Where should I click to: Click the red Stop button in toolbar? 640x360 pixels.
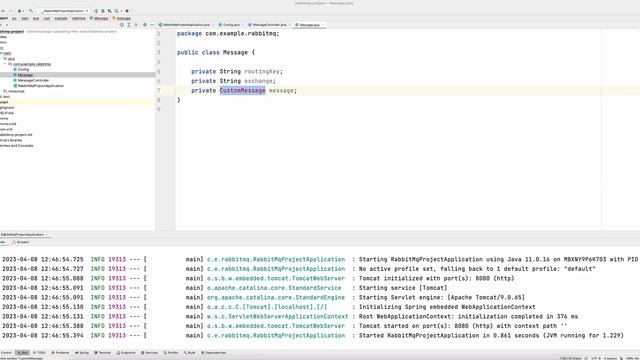(127, 11)
